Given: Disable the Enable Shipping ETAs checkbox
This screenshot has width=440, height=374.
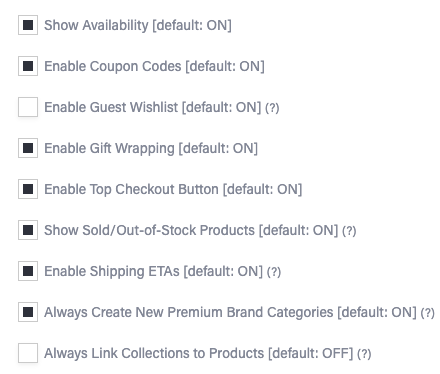Looking at the screenshot, I should coord(28,271).
